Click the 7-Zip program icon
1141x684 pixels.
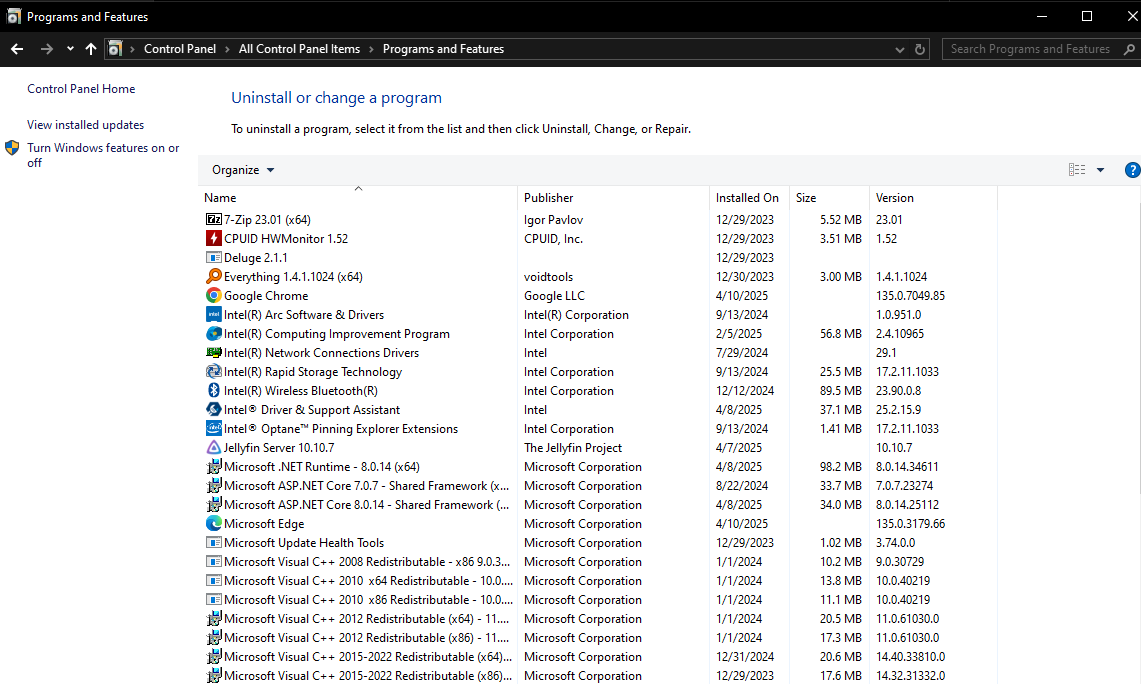213,219
